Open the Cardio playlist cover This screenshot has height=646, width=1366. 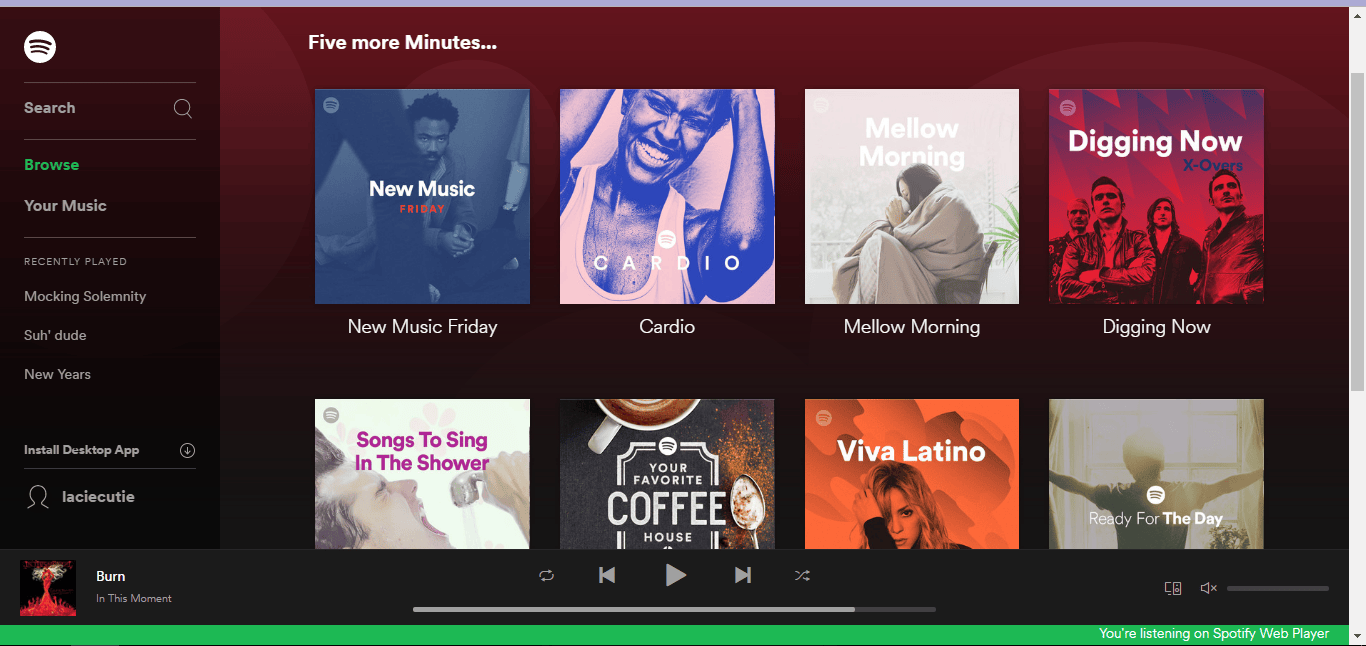coord(667,197)
